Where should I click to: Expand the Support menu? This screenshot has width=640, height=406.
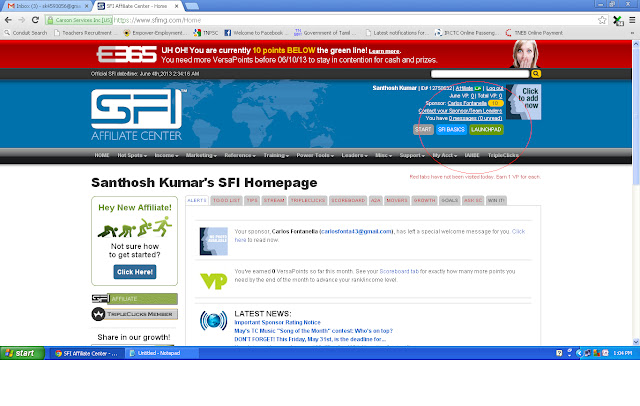(412, 155)
